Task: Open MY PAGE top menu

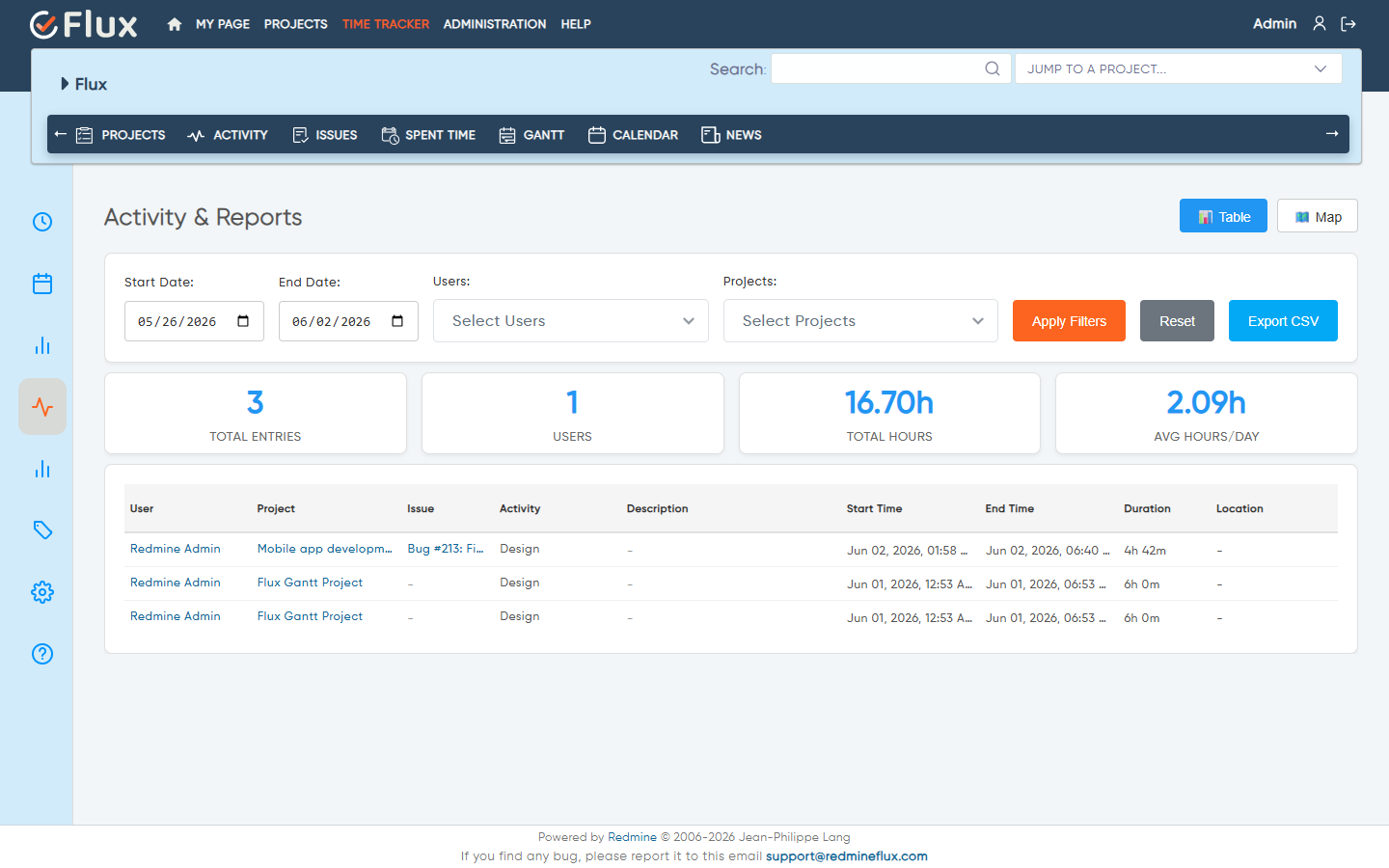Action: coord(223,24)
